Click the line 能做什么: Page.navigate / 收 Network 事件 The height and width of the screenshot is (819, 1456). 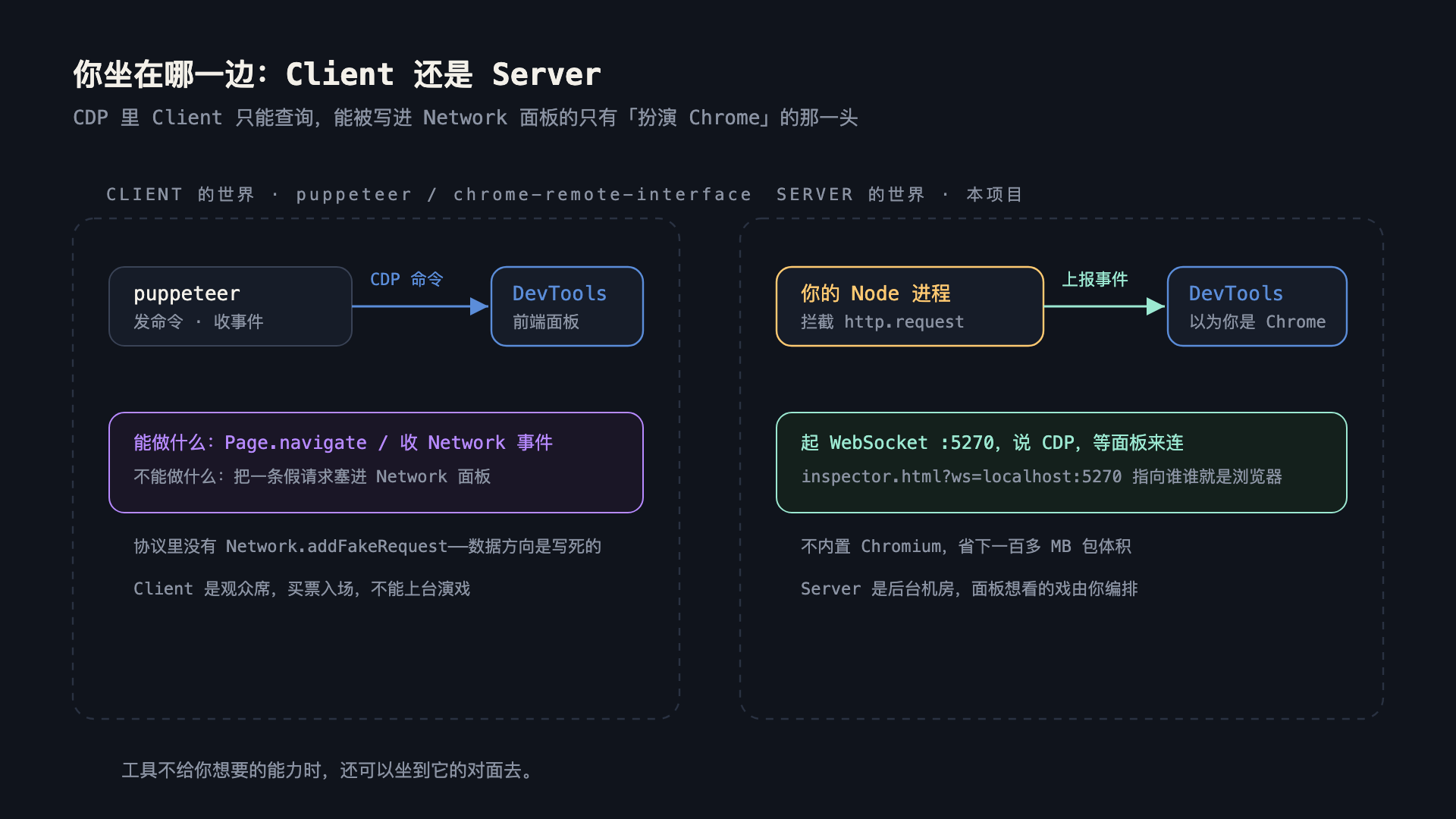click(343, 442)
